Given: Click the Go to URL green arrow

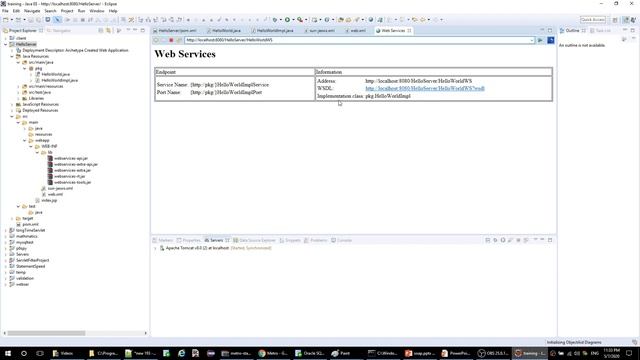Looking at the screenshot, I should (x=540, y=40).
